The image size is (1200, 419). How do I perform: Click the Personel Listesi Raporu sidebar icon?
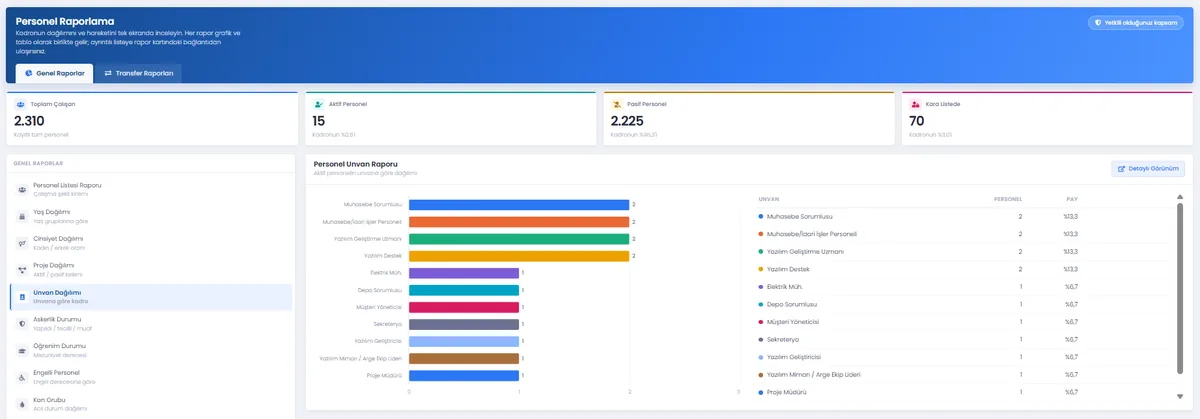[x=22, y=189]
